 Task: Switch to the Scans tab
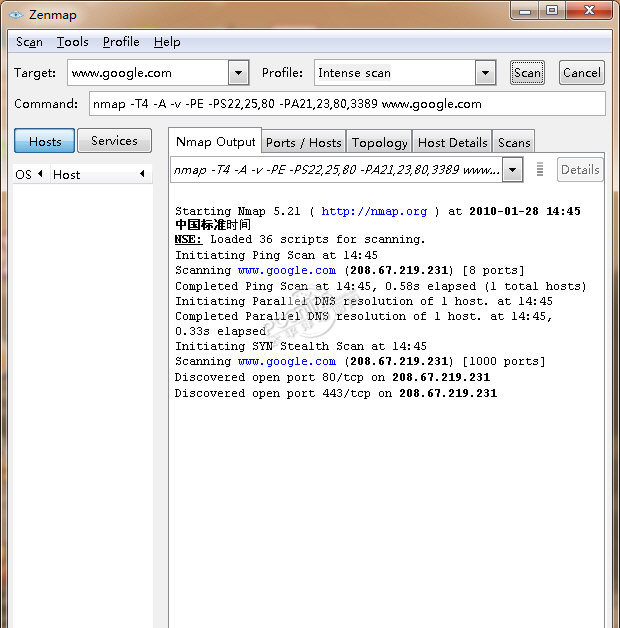[x=514, y=143]
